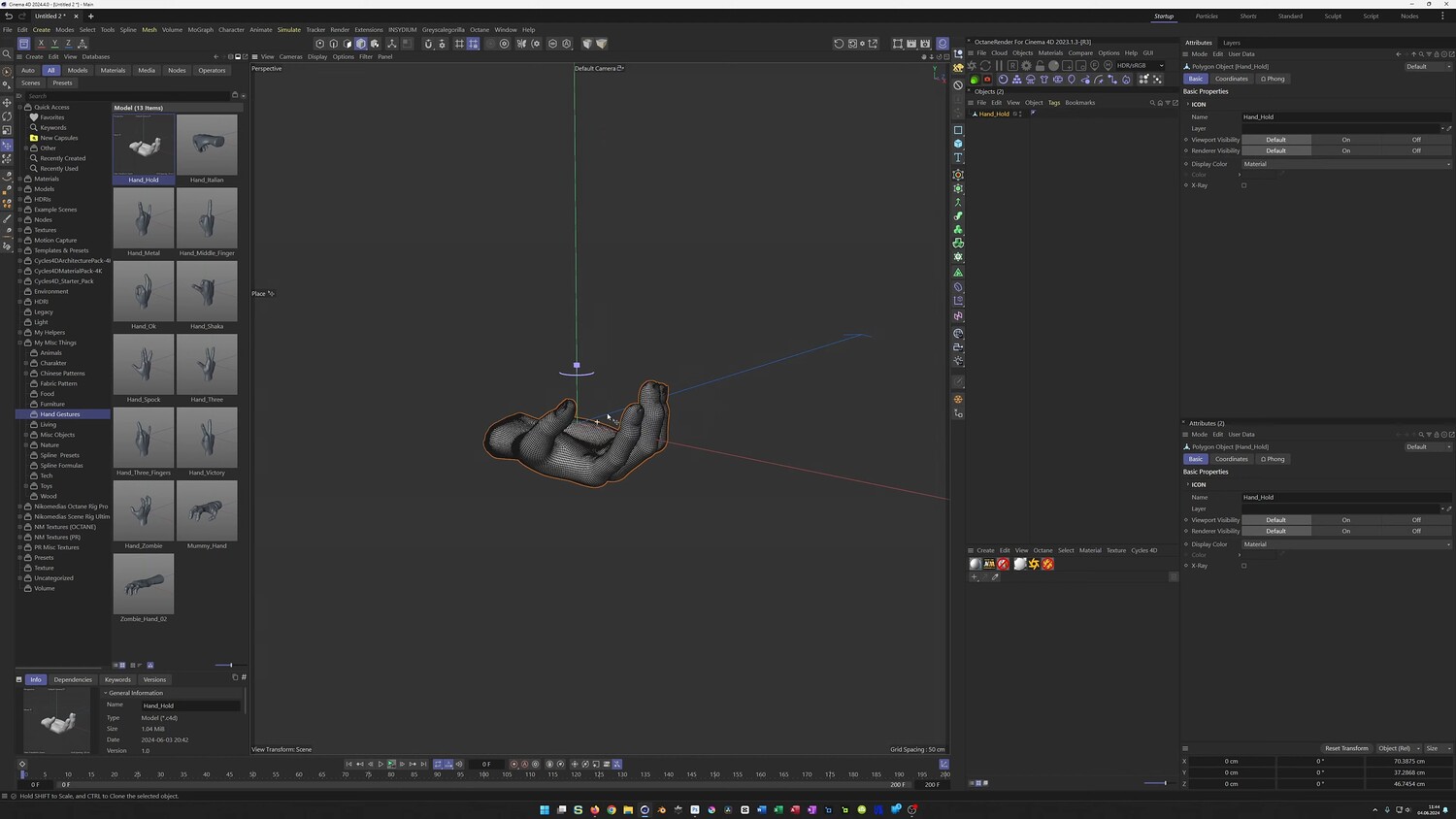Open the Simulate menu

pyautogui.click(x=289, y=30)
